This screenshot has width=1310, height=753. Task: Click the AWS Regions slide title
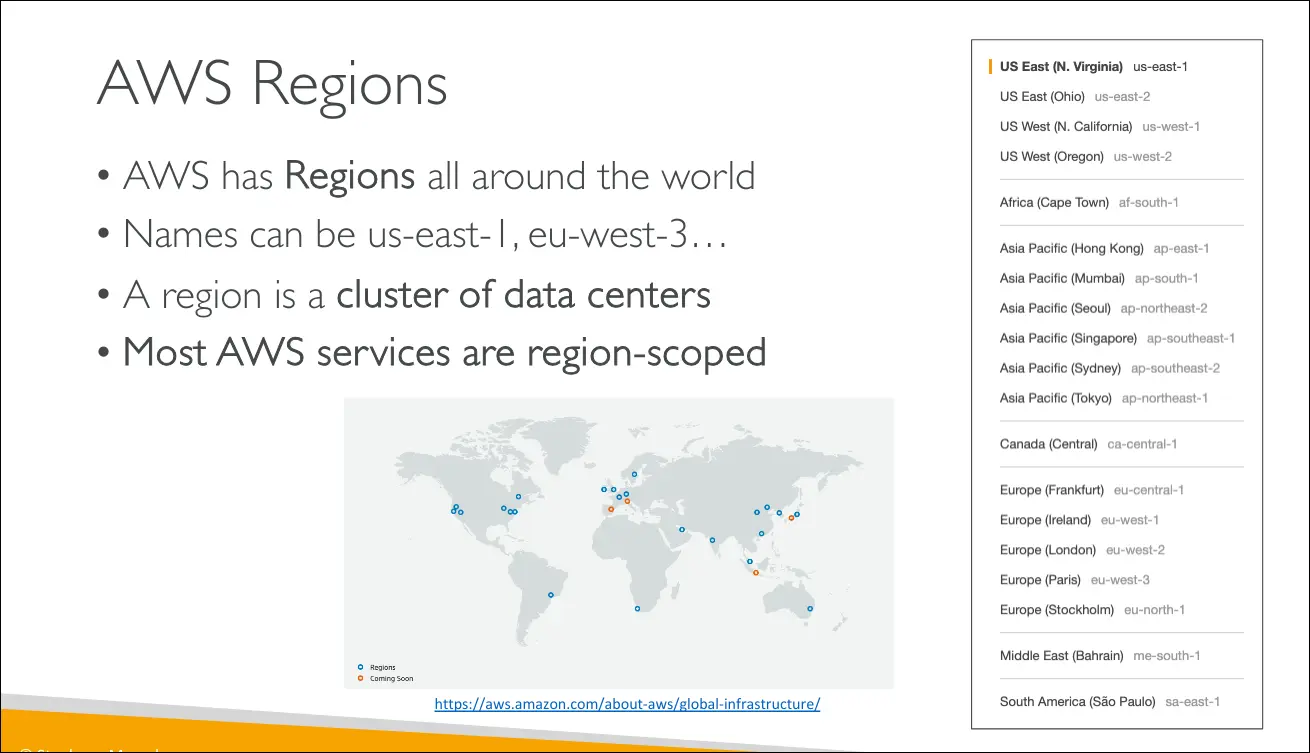pyautogui.click(x=272, y=84)
